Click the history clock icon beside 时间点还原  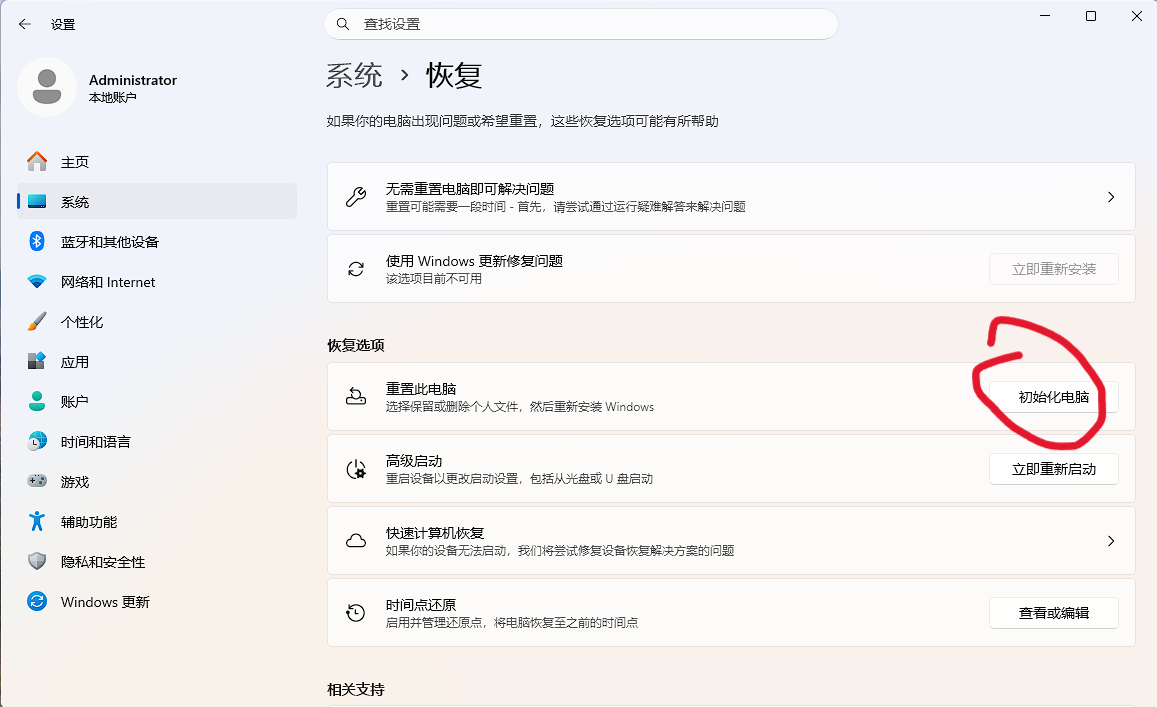356,613
